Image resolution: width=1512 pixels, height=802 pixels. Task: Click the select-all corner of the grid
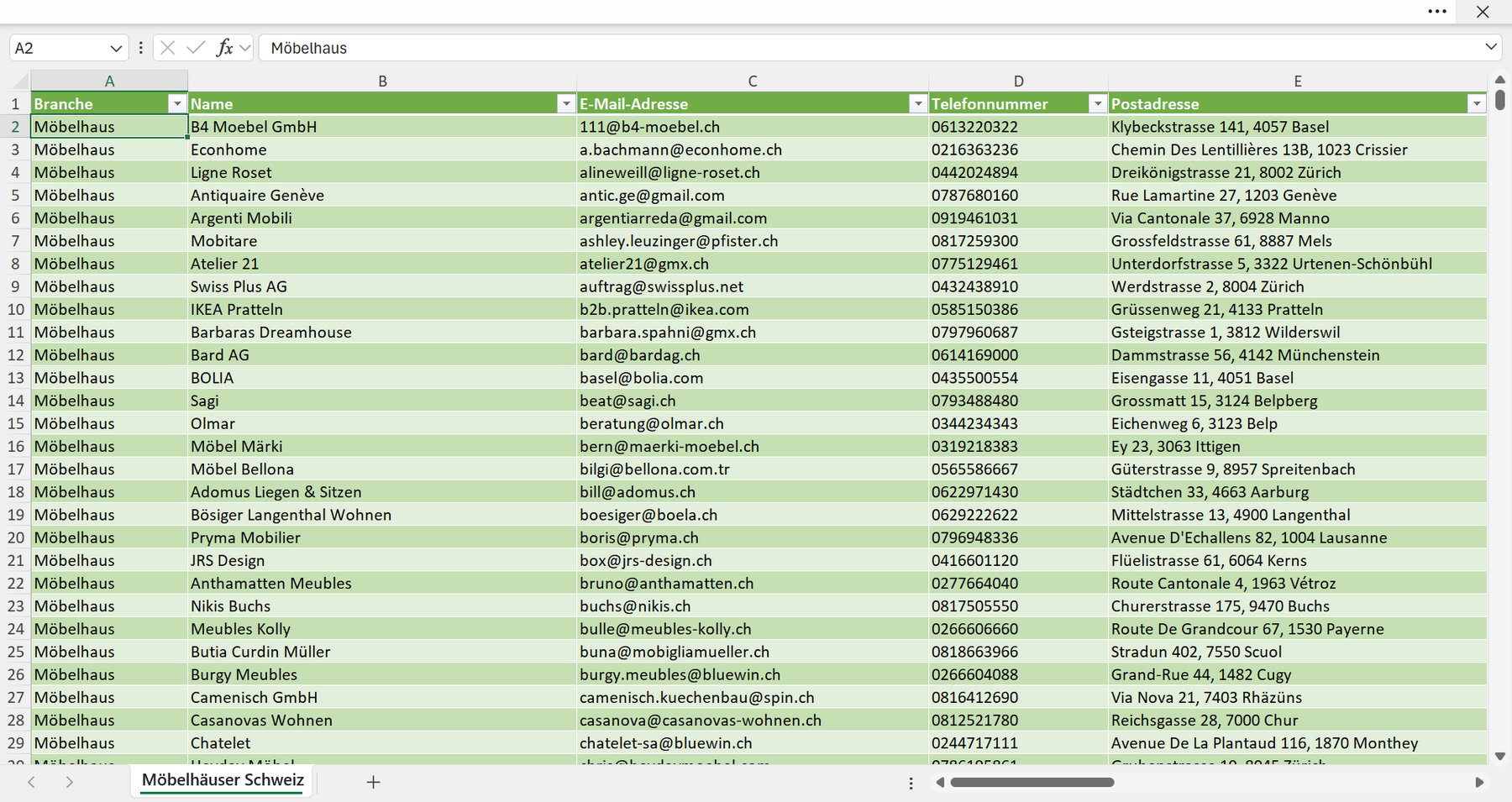pos(15,81)
